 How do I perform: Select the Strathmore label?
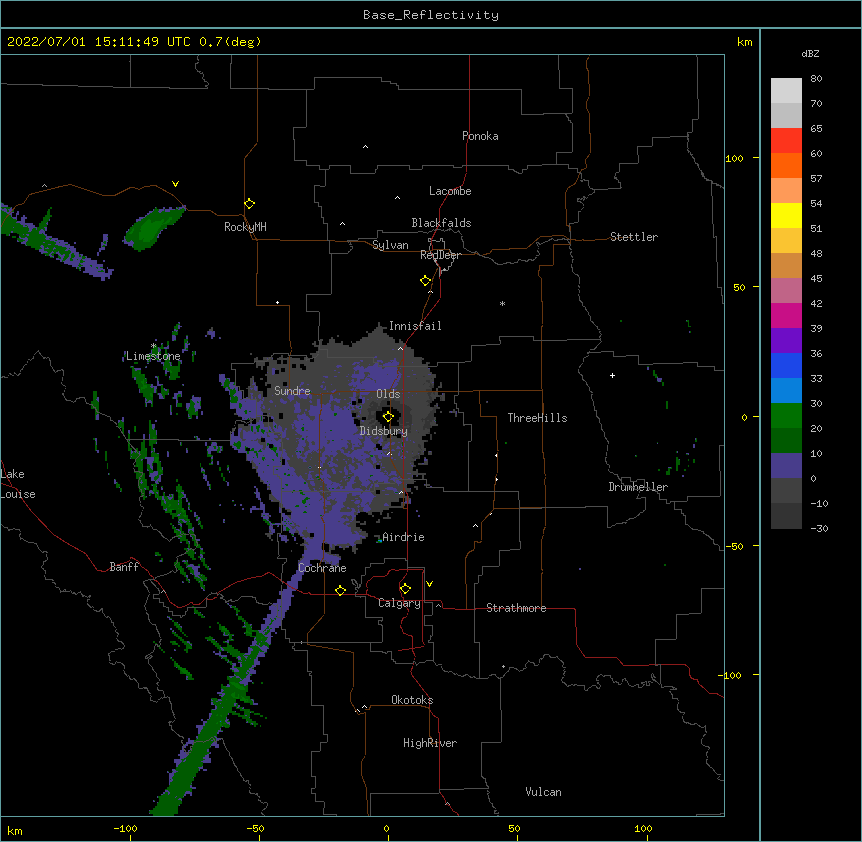pos(516,608)
